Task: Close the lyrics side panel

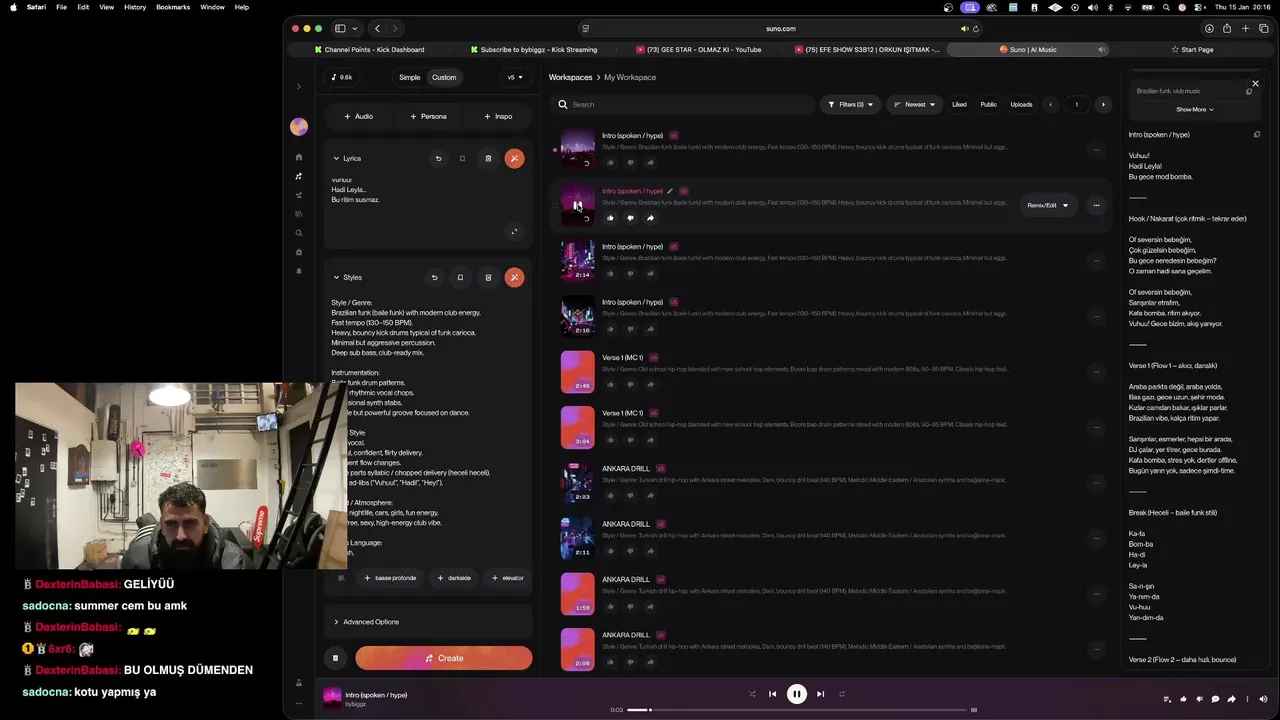Action: tap(1255, 84)
